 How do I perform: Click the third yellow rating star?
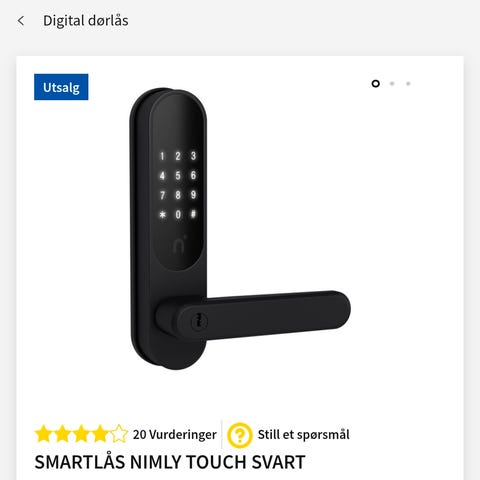coord(81,434)
